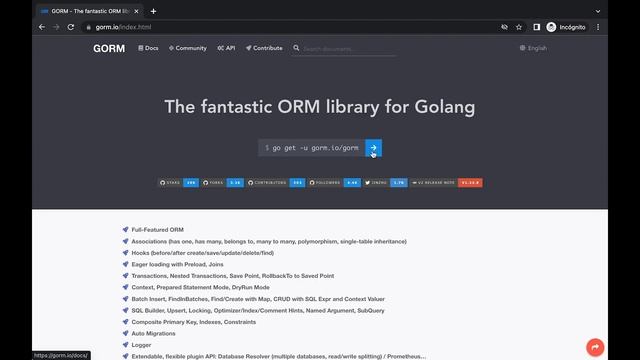The height and width of the screenshot is (360, 640).
Task: Open the GitHub Stars badge
Action: coord(179,183)
